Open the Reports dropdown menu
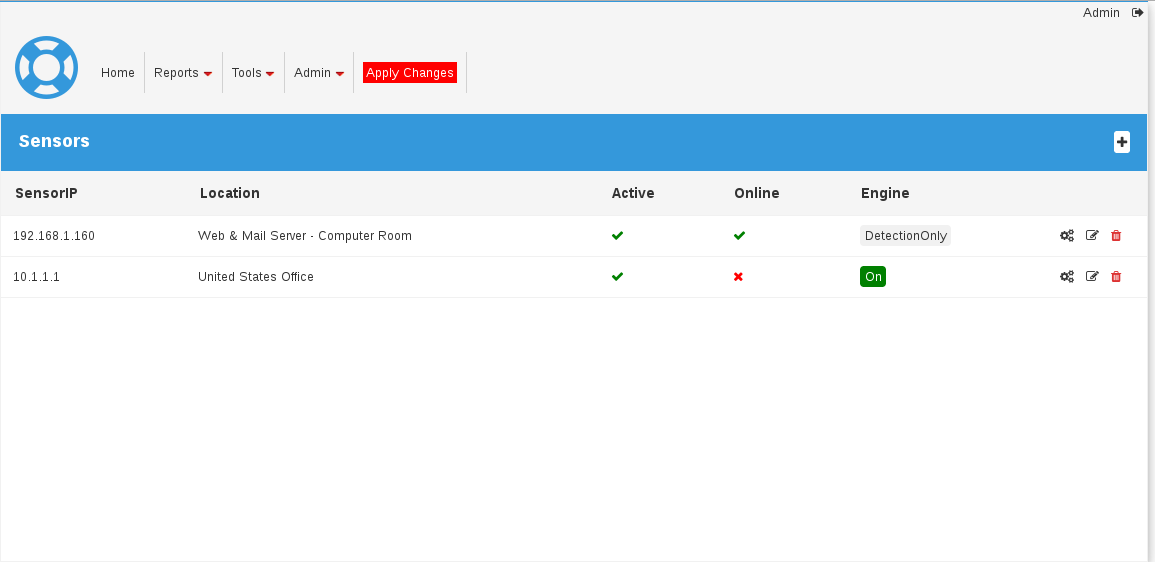 [x=183, y=73]
